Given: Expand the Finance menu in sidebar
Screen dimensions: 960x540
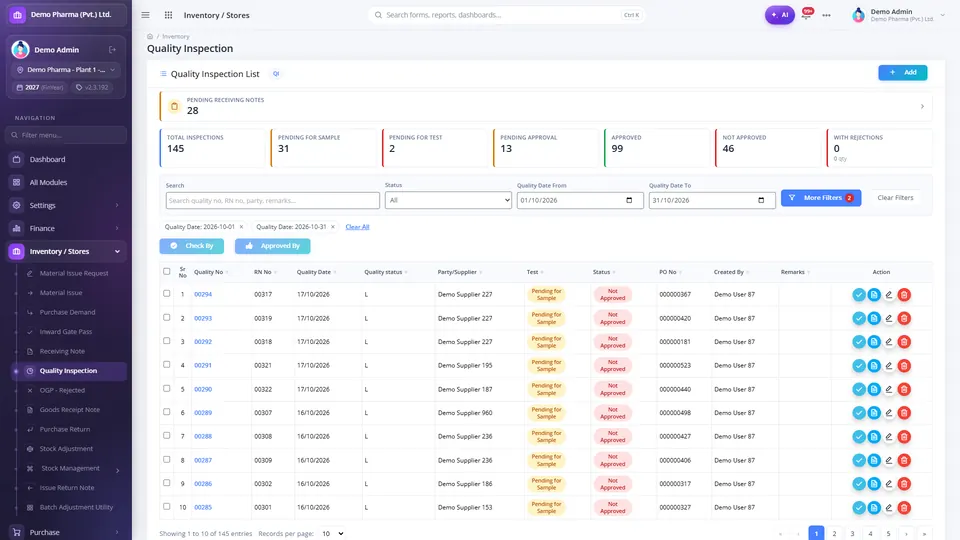Looking at the screenshot, I should pyautogui.click(x=66, y=228).
